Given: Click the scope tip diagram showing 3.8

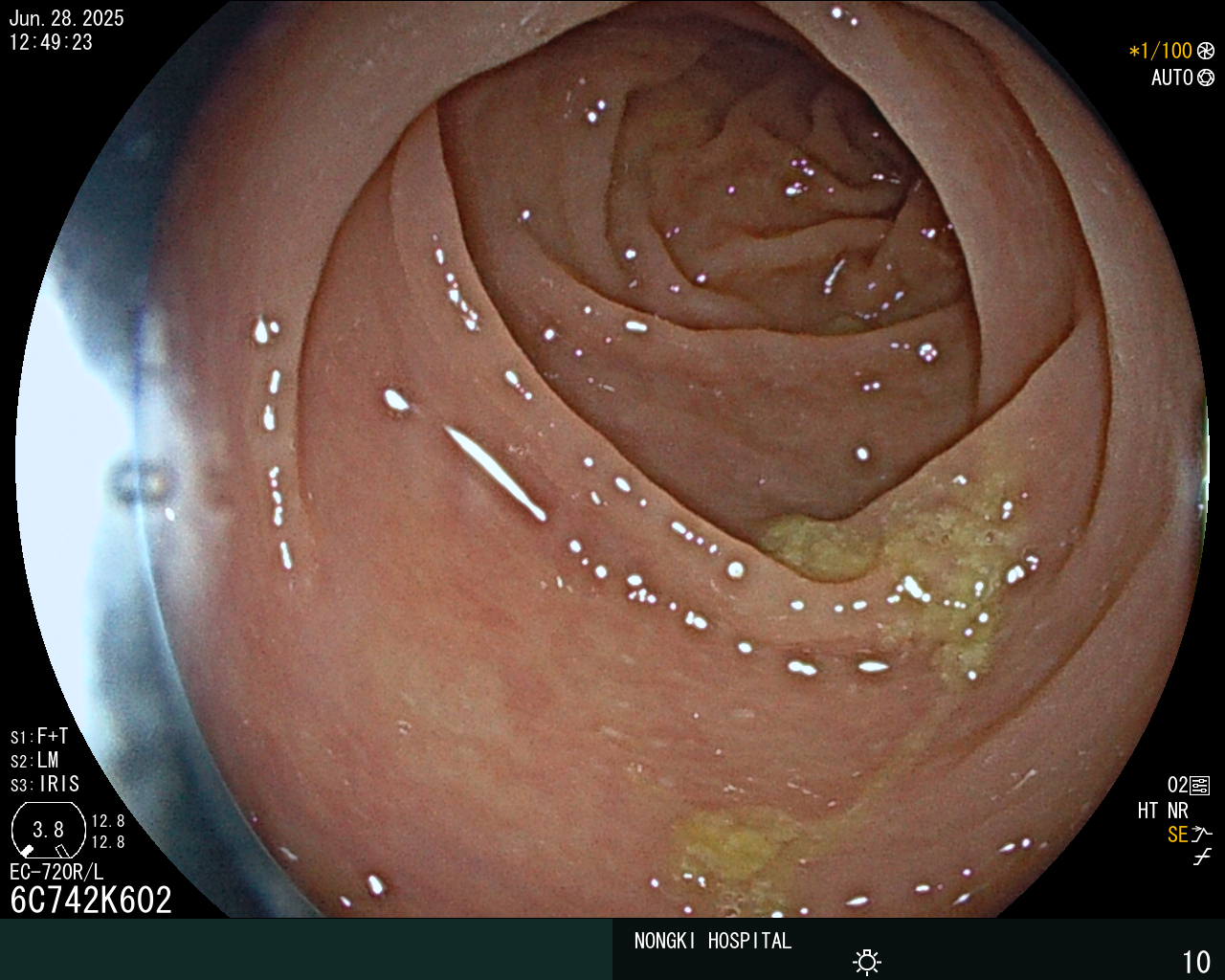Looking at the screenshot, I should click(48, 830).
